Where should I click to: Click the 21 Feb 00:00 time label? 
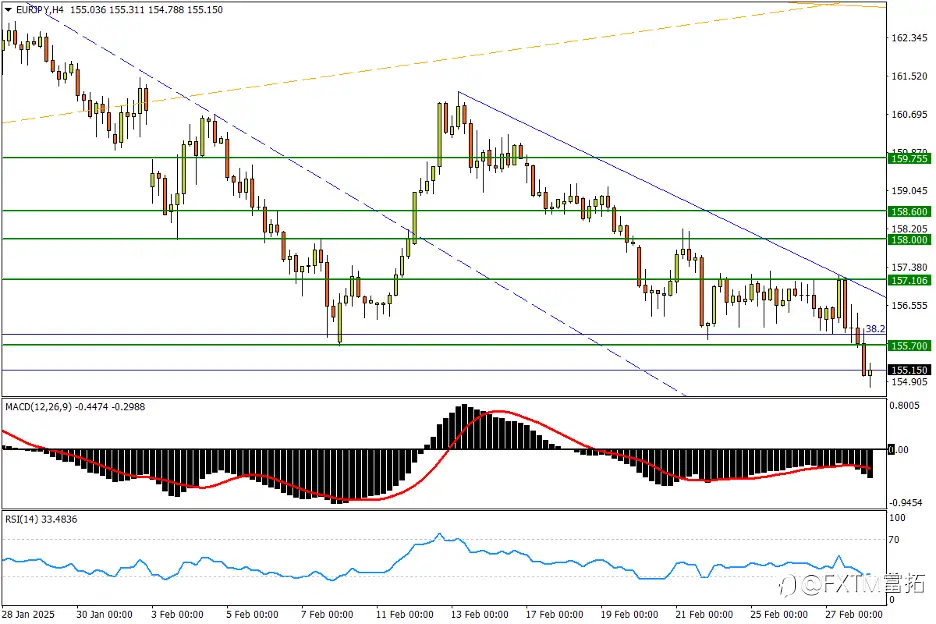(704, 614)
